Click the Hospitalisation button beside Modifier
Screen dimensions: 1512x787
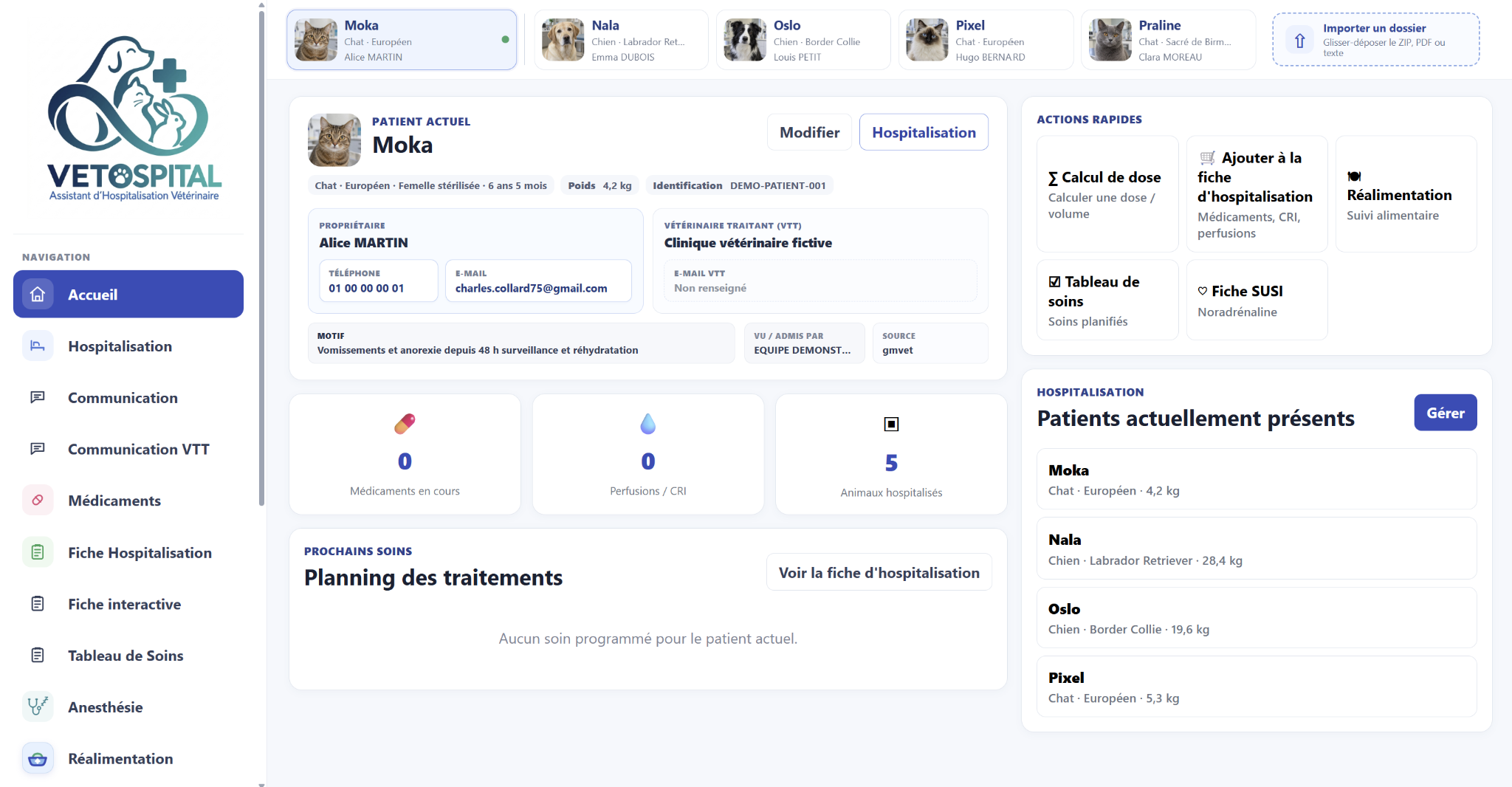point(924,132)
